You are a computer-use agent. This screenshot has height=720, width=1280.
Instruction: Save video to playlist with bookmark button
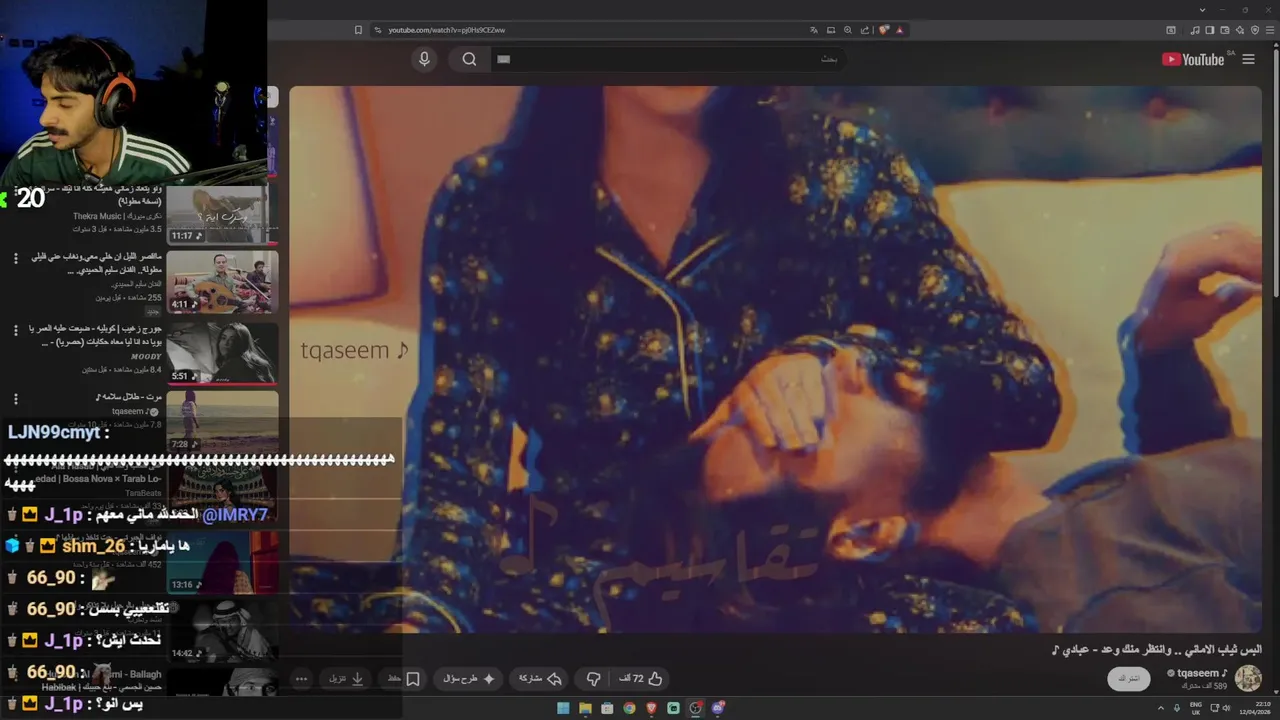pos(405,678)
